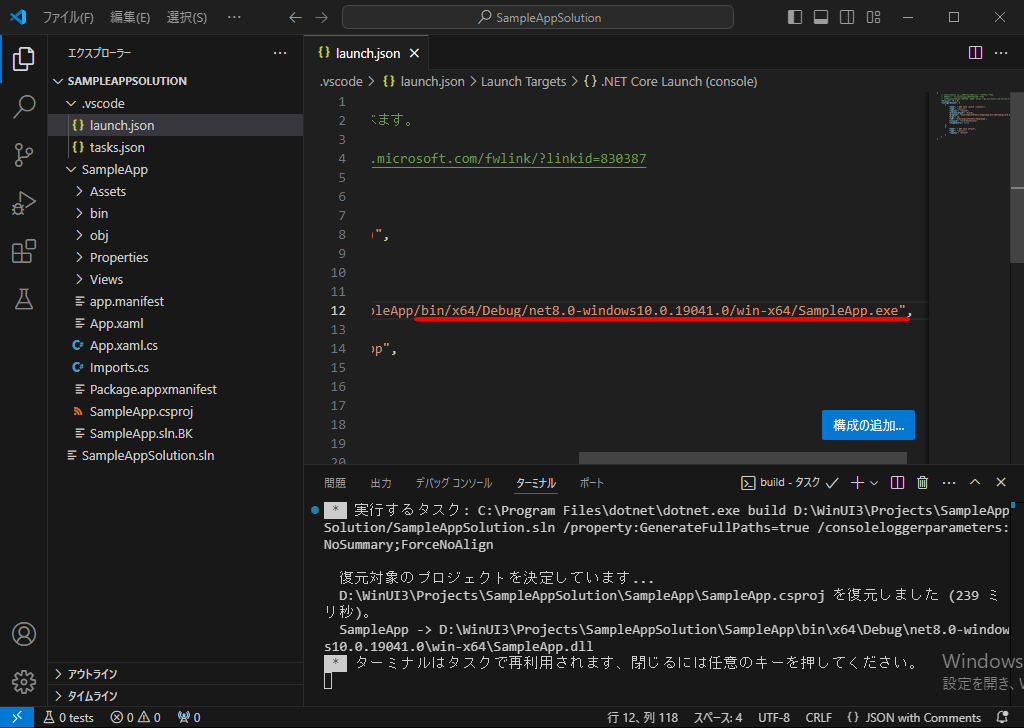Open editor more actions menu
Screen dimensions: 1024x728
click(x=1000, y=53)
